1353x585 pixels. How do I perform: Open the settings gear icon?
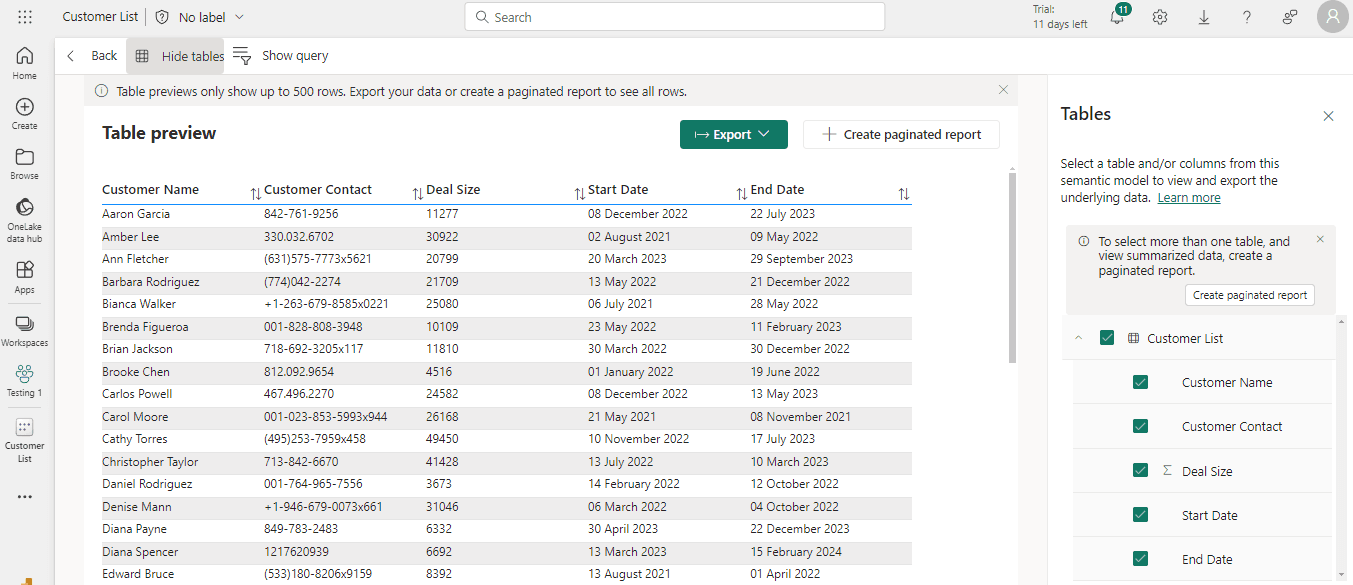(1160, 18)
